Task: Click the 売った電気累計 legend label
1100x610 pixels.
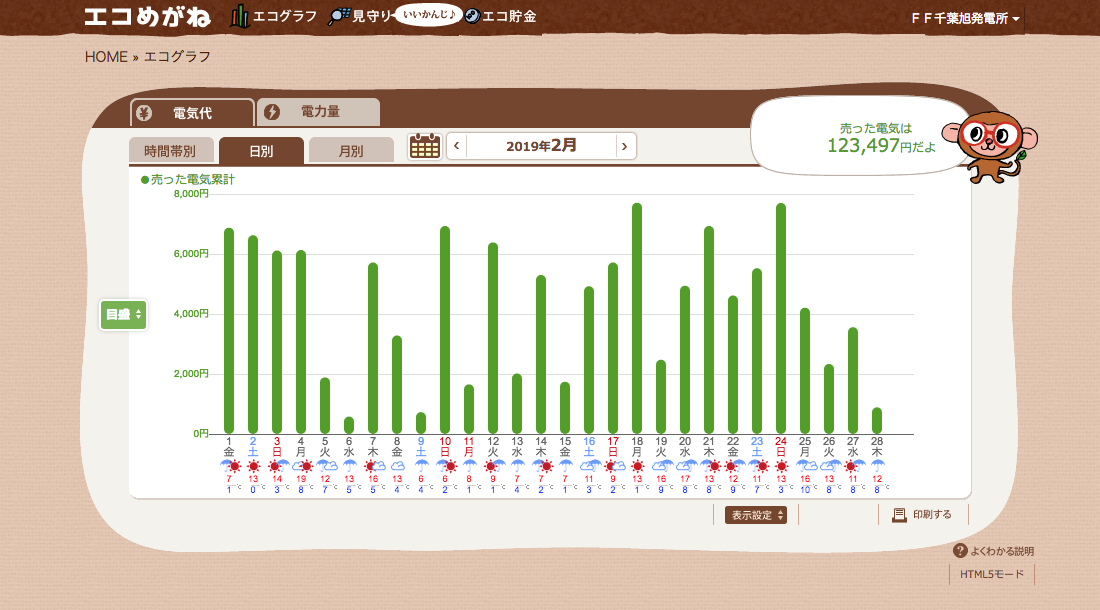Action: [188, 179]
